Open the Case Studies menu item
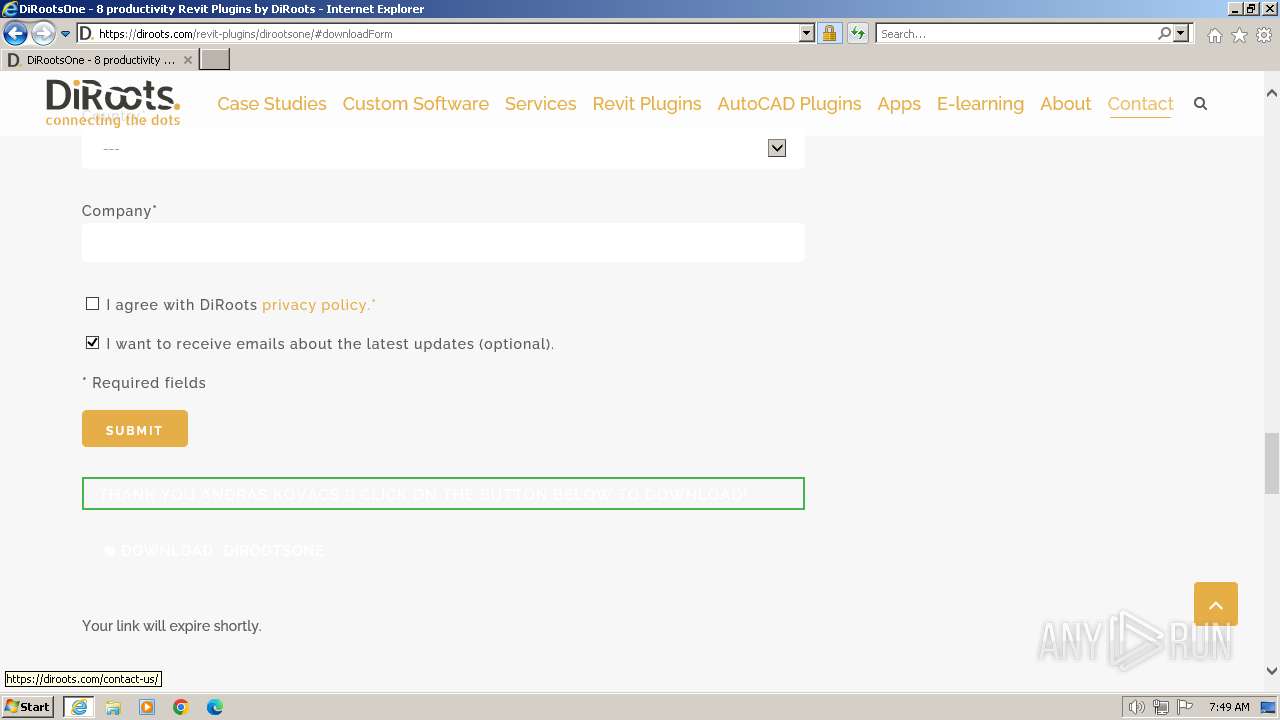The height and width of the screenshot is (720, 1280). pyautogui.click(x=272, y=104)
